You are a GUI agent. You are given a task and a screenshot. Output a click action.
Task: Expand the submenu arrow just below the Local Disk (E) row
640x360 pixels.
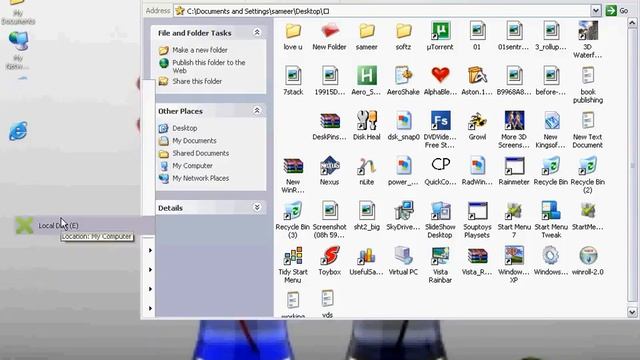pos(150,250)
